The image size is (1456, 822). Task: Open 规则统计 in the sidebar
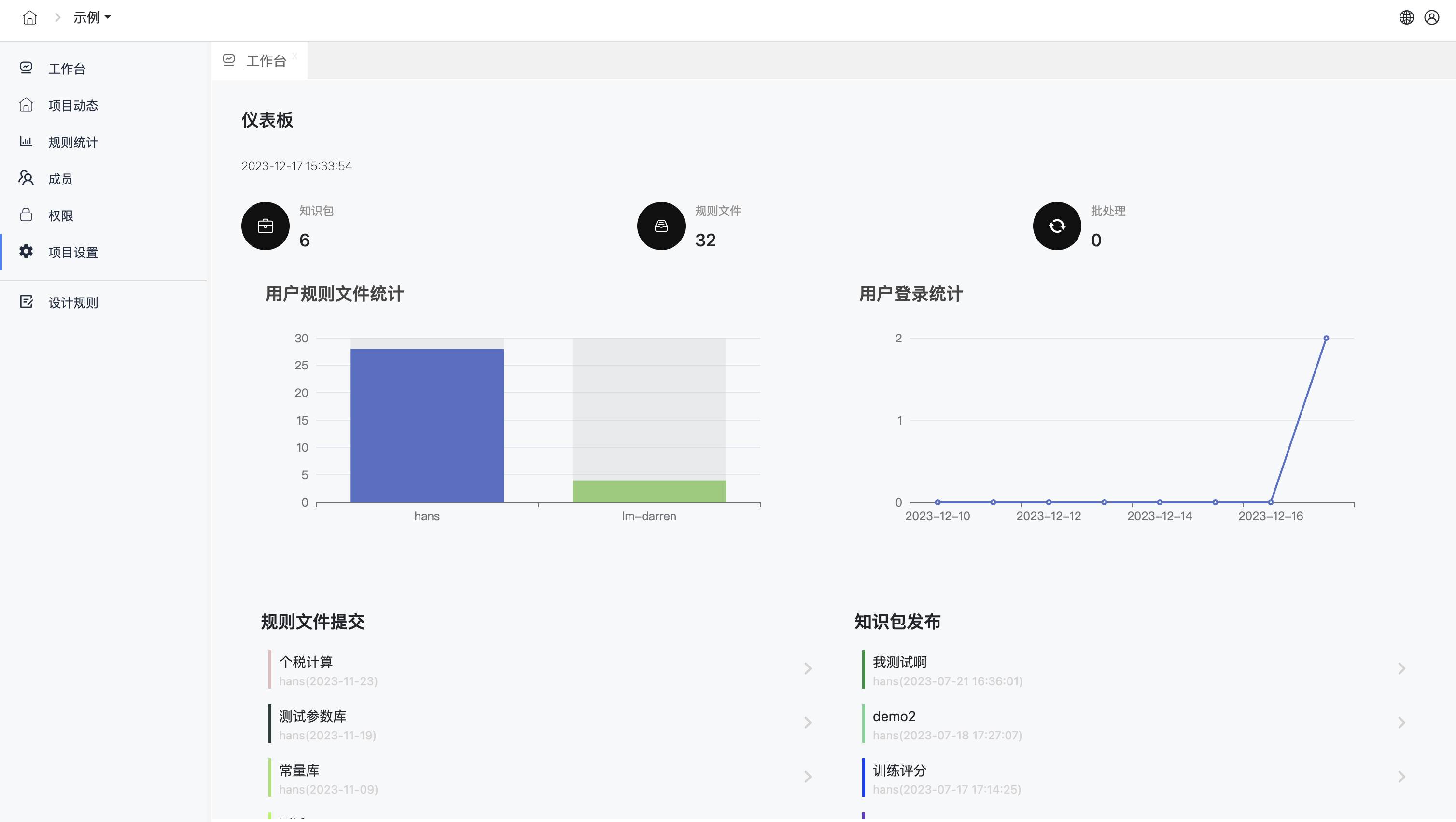tap(73, 142)
